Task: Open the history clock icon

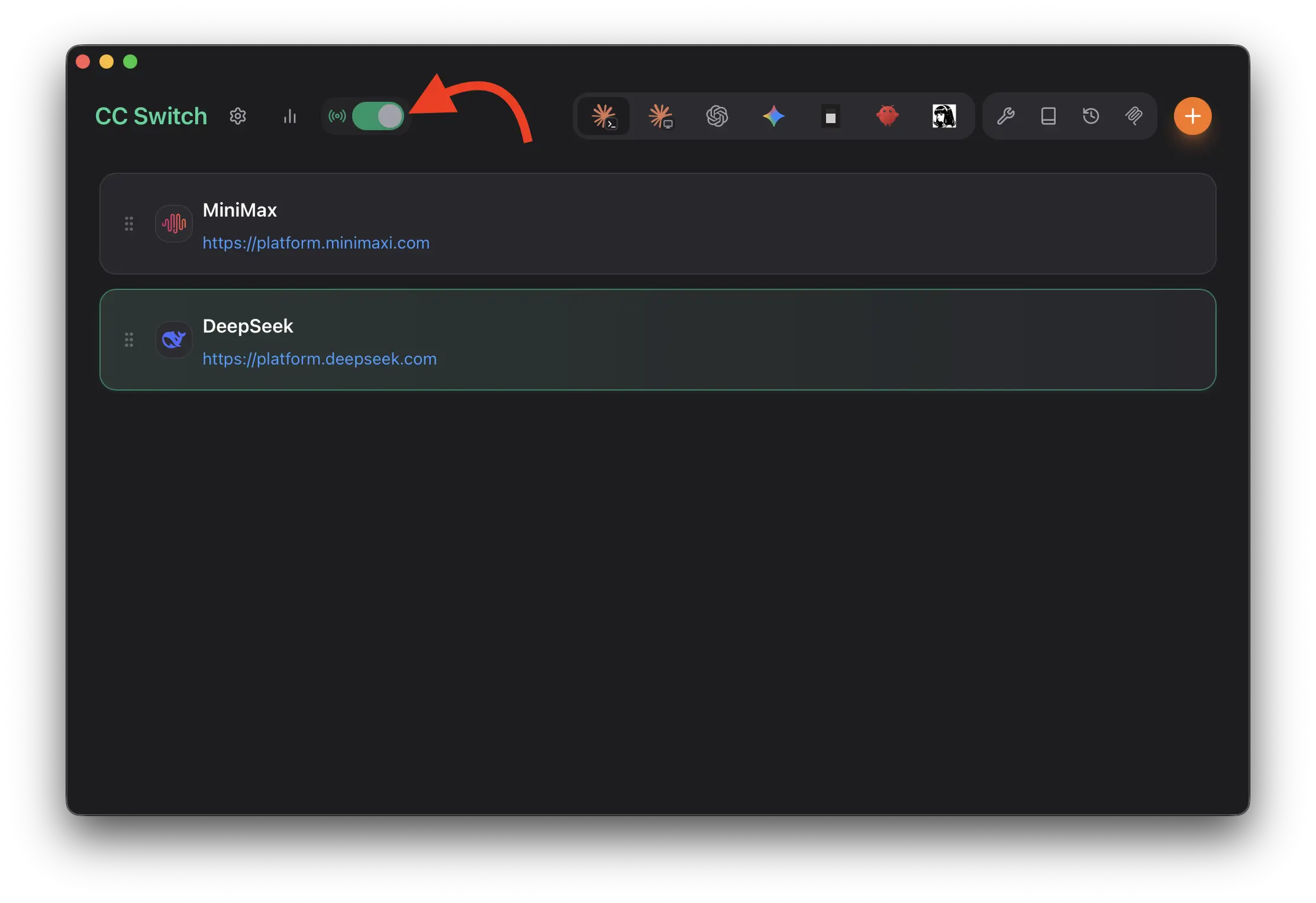Action: coord(1091,116)
